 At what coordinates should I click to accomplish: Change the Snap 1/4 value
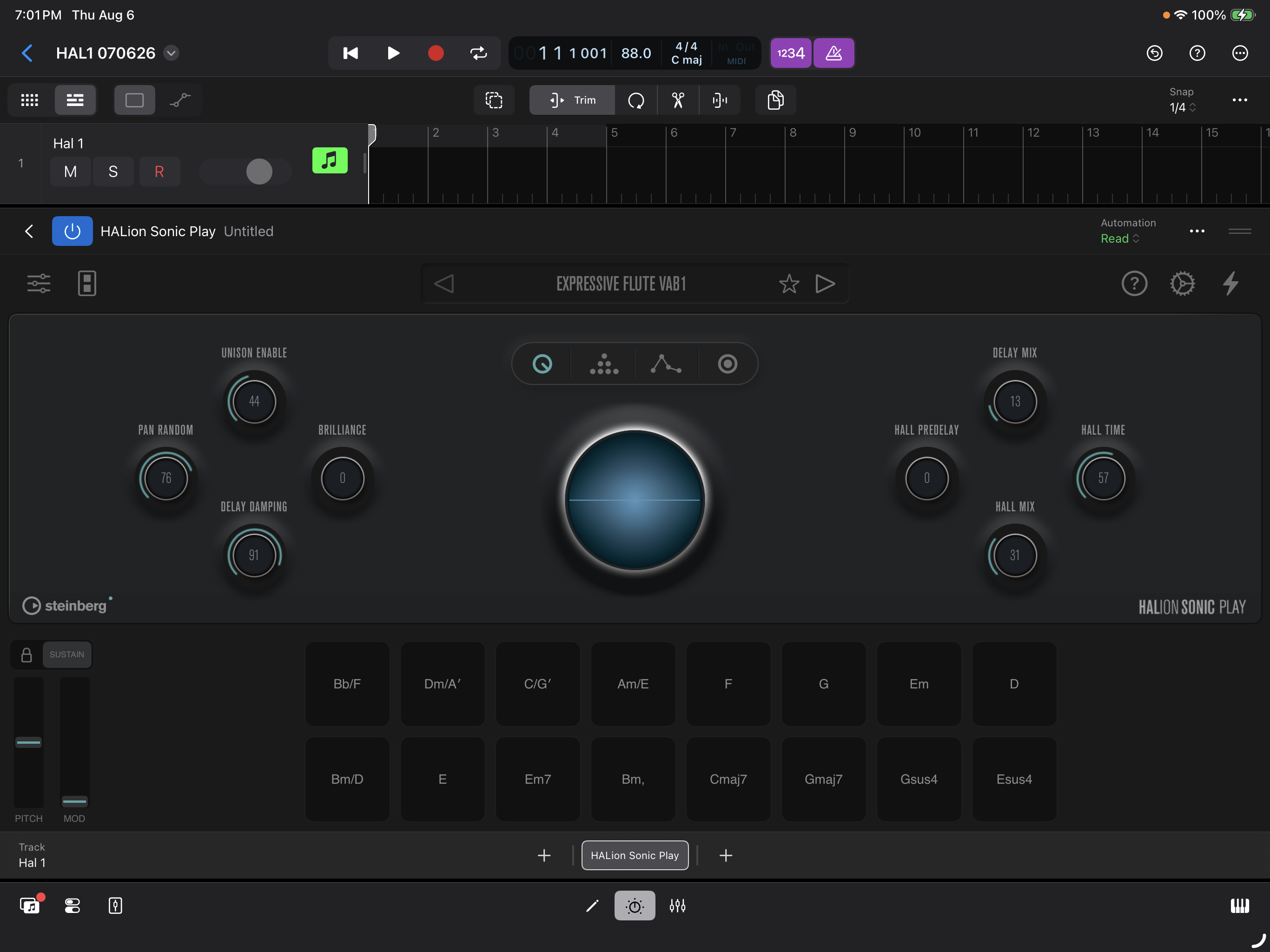point(1183,107)
